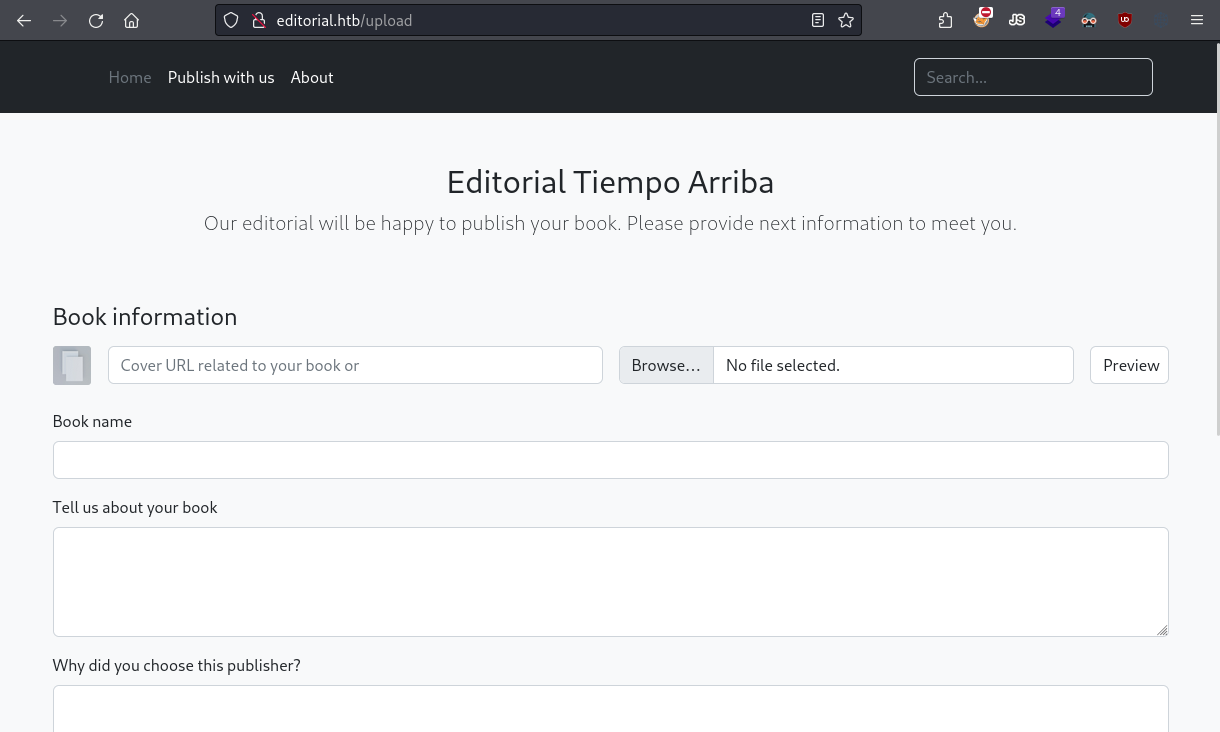Screen dimensions: 1220x732
Task: Show site info via the shield icon
Action: [x=231, y=20]
